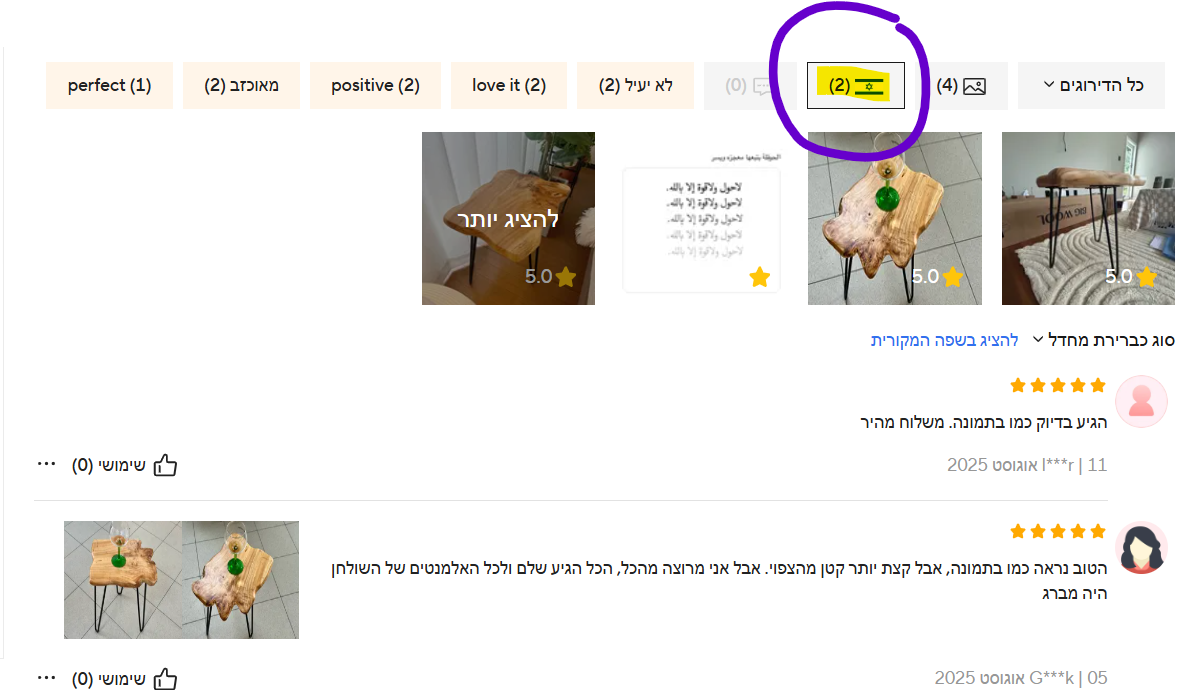The height and width of the screenshot is (690, 1201).
Task: Open second review's left table photo
Action: click(x=123, y=580)
